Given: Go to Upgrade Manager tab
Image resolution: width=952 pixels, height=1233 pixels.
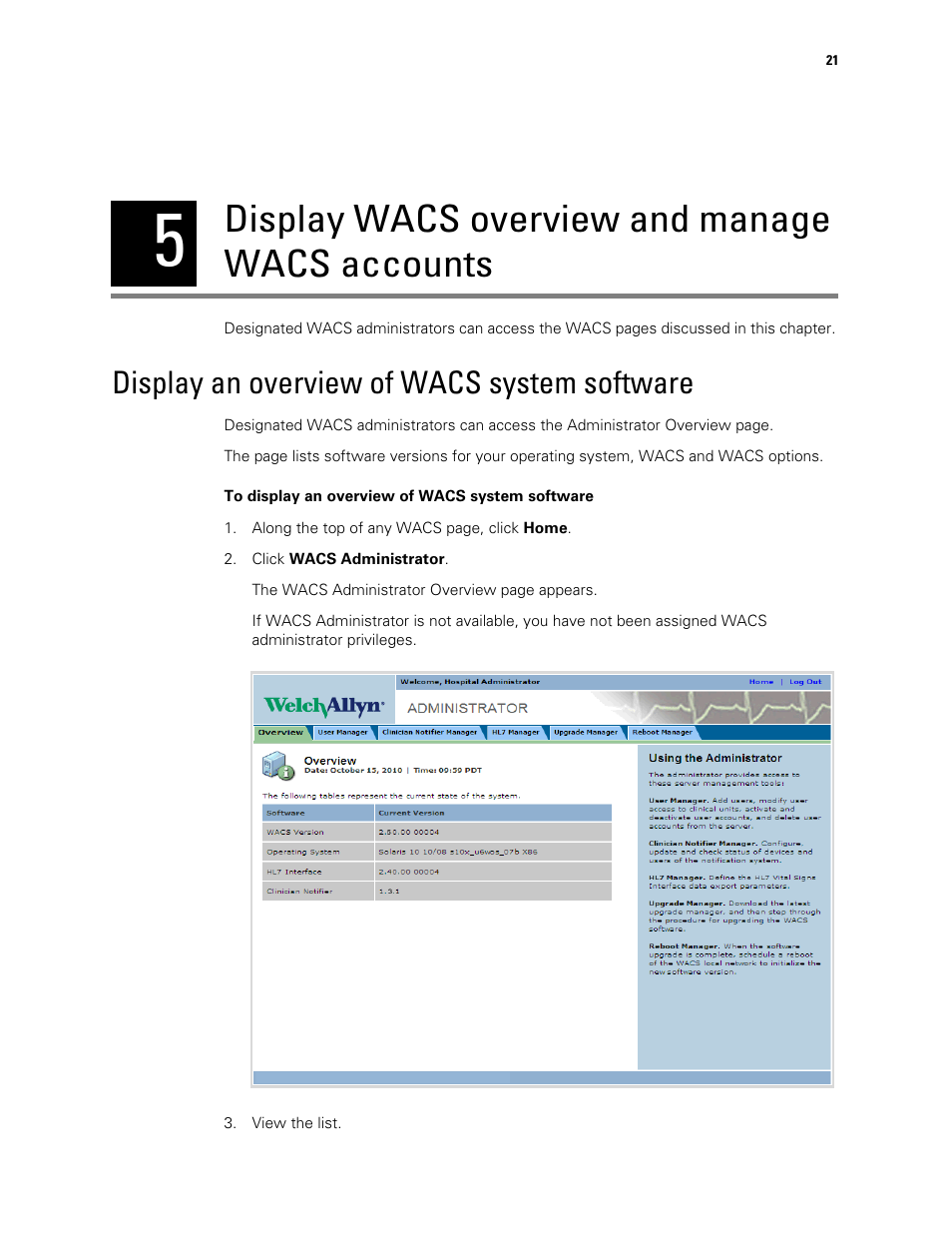Looking at the screenshot, I should click(x=586, y=733).
